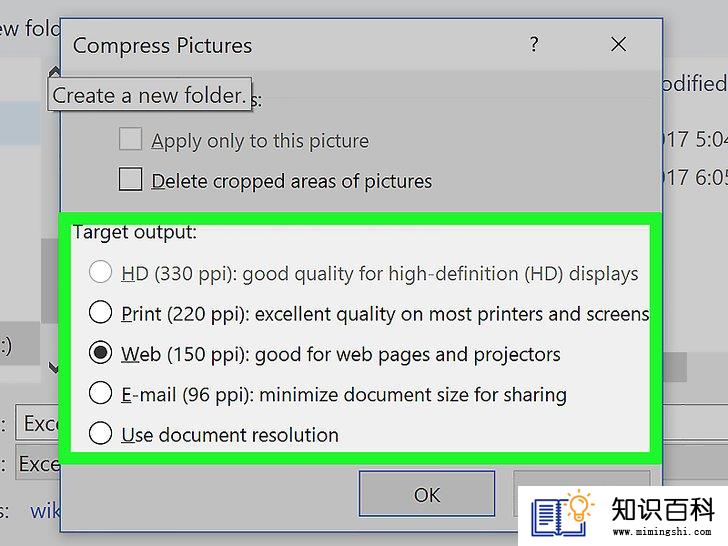Choose Print (220 ppi) target output
728x546 pixels.
[100, 312]
